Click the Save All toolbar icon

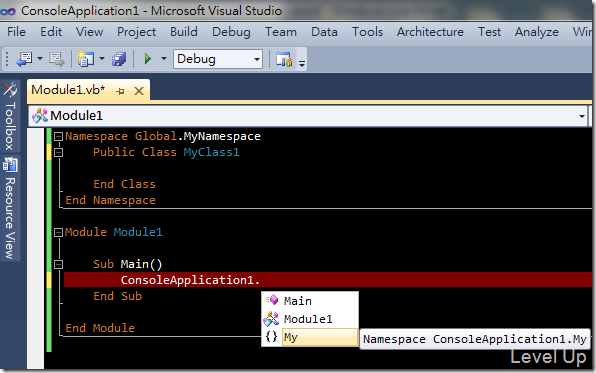point(119,59)
